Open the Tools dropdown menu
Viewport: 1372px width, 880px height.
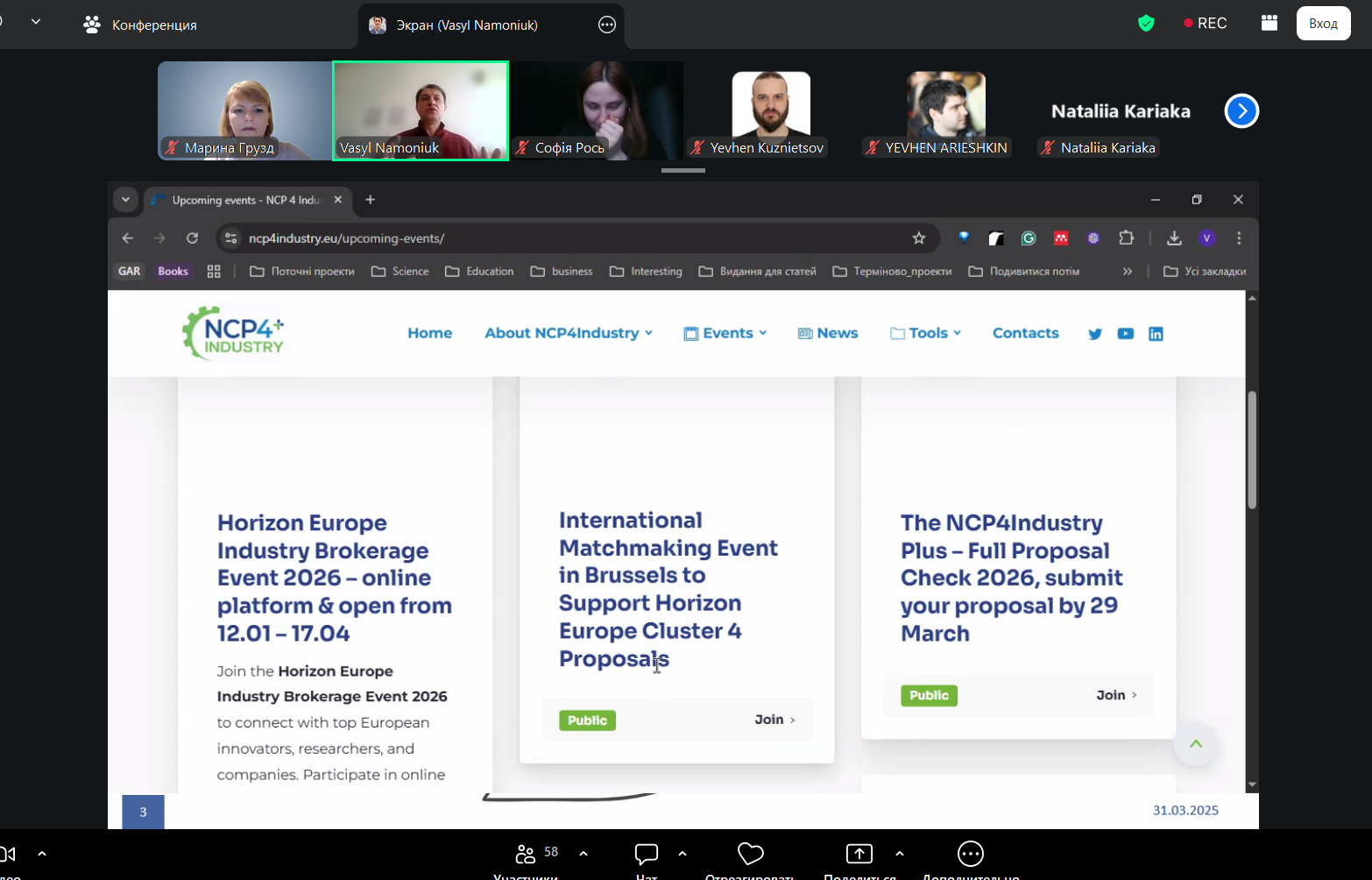(926, 333)
